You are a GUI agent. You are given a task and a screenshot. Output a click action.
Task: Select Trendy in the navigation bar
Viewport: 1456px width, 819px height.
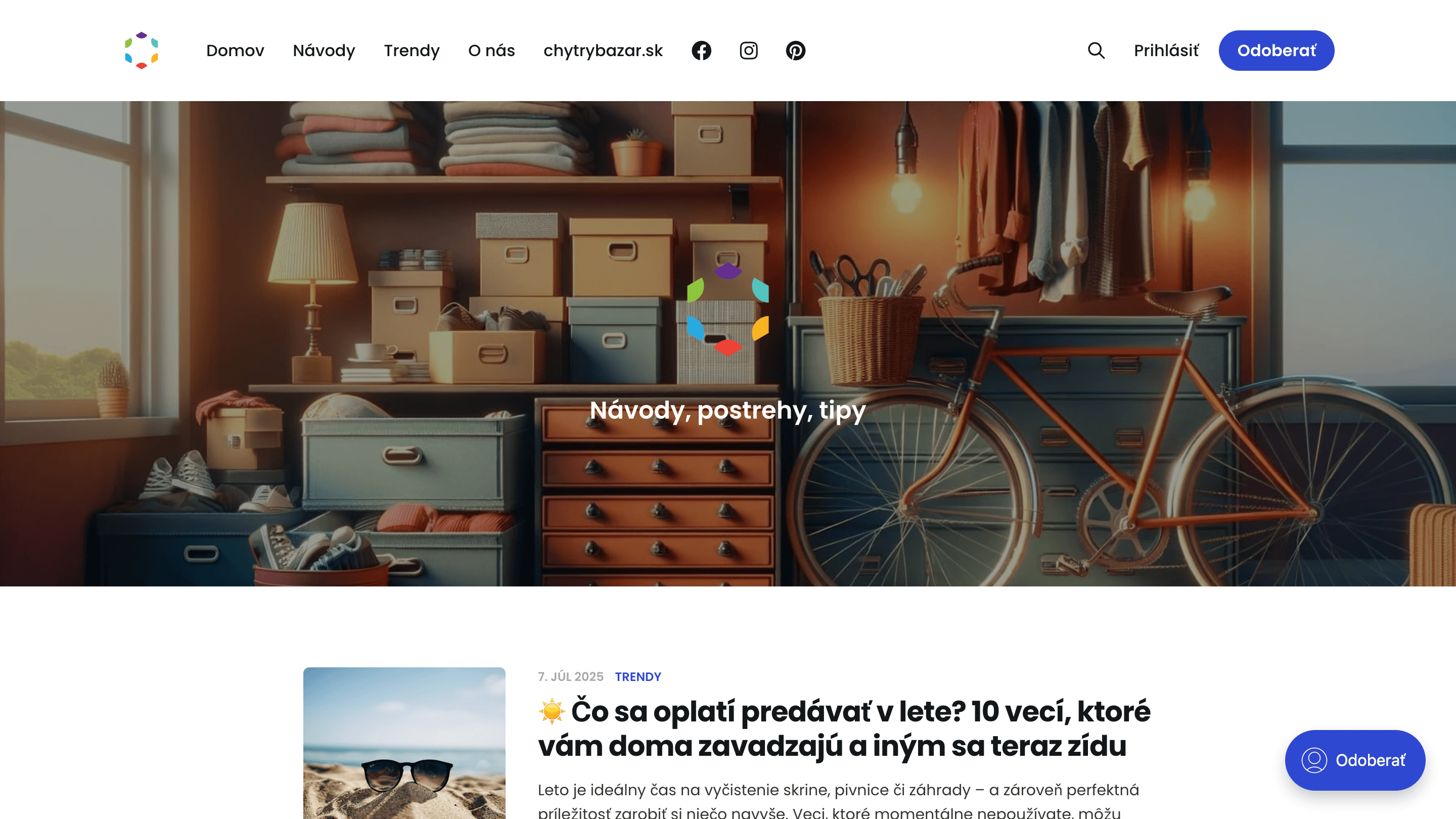tap(412, 51)
